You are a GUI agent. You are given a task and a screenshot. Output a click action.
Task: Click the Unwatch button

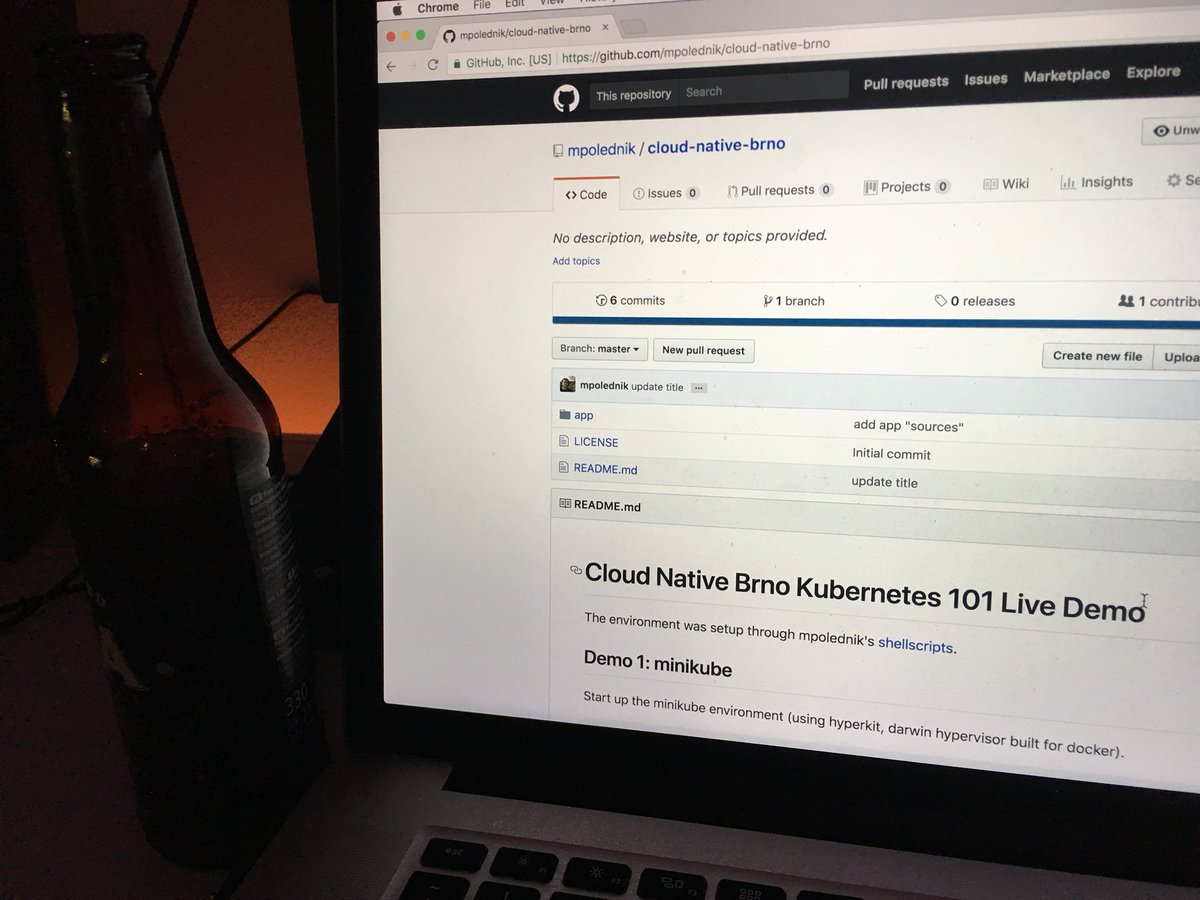1172,130
